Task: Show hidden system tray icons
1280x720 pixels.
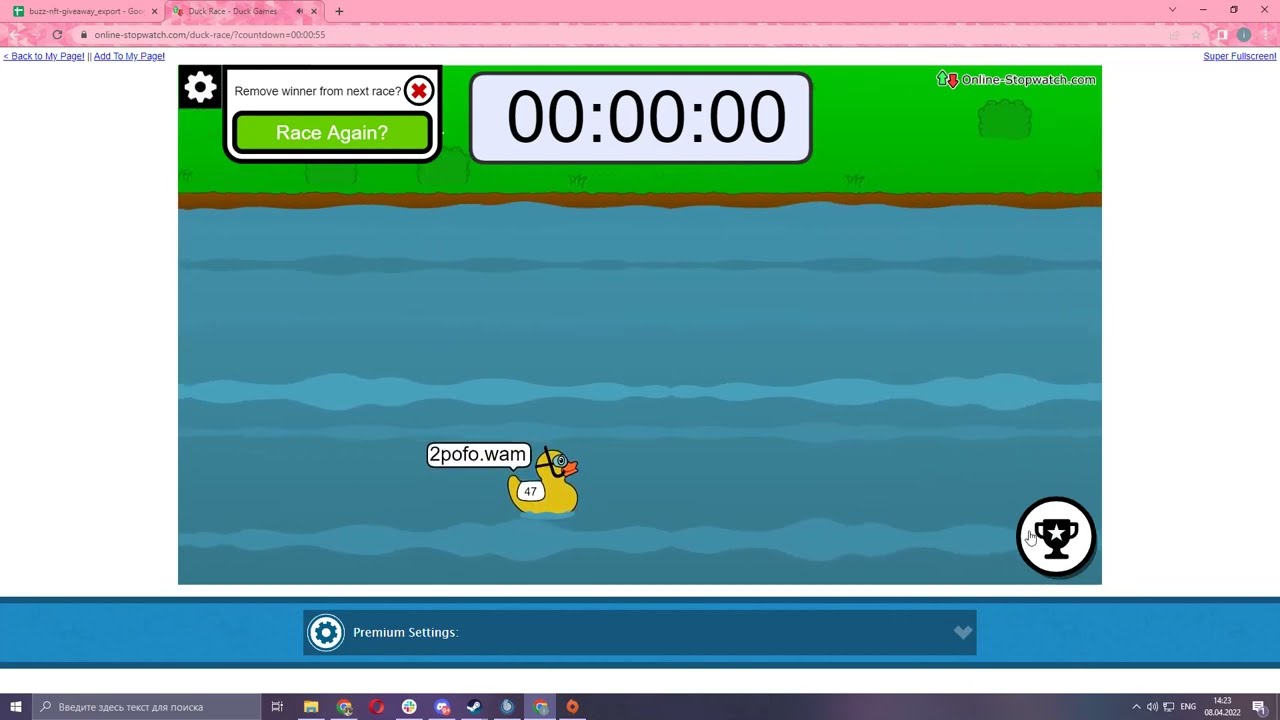Action: point(1136,707)
